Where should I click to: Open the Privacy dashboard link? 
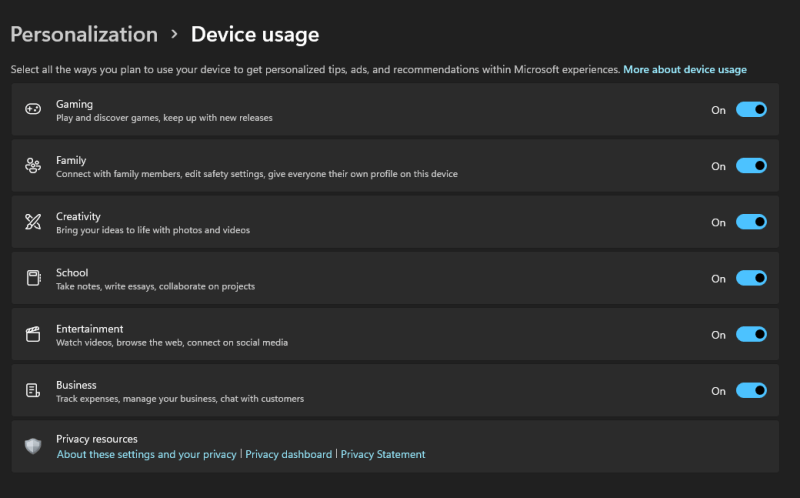[x=288, y=454]
